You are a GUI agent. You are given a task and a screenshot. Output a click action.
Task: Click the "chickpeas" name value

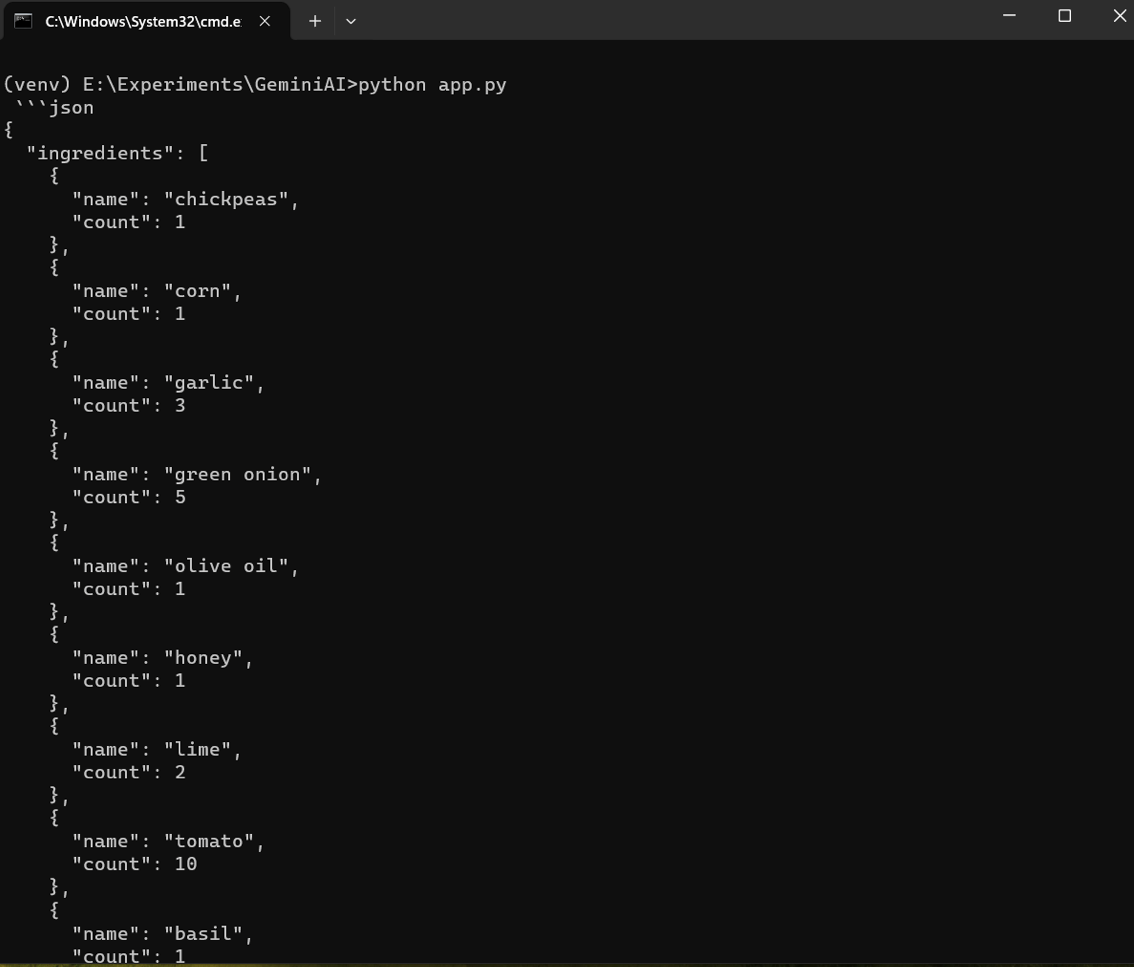pyautogui.click(x=226, y=199)
